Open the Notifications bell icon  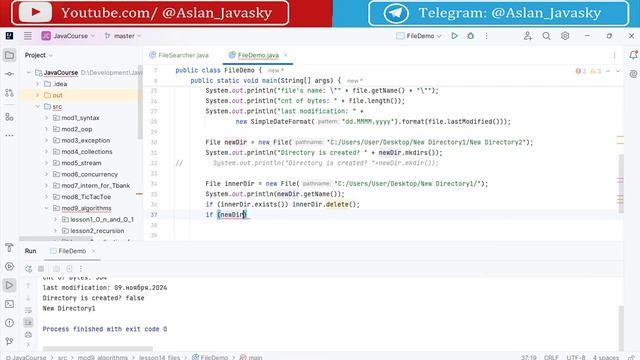[633, 55]
